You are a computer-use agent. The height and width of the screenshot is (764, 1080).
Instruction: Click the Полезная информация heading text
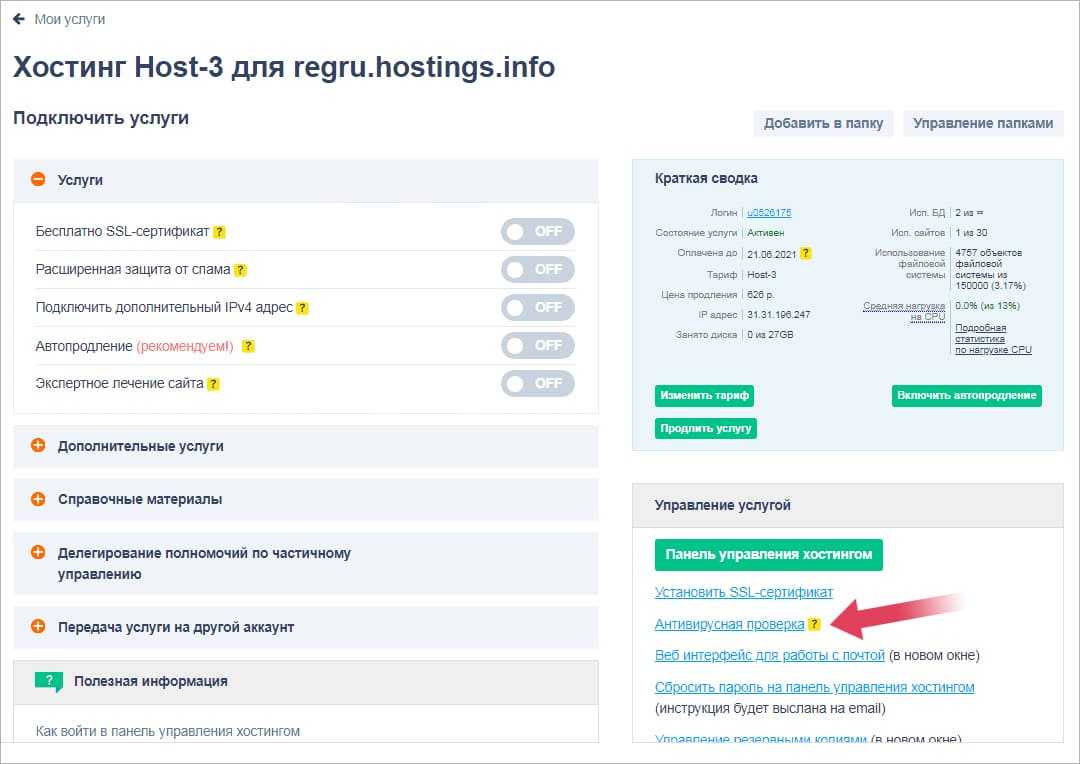[151, 681]
